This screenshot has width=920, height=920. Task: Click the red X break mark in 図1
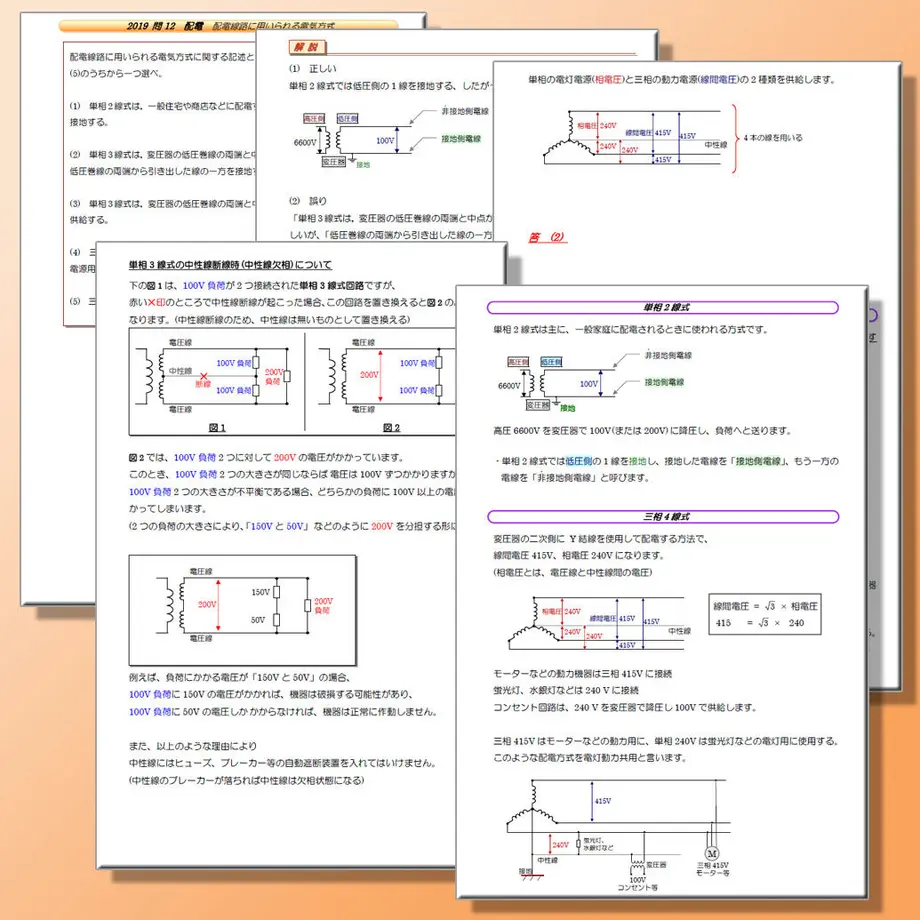pyautogui.click(x=204, y=376)
